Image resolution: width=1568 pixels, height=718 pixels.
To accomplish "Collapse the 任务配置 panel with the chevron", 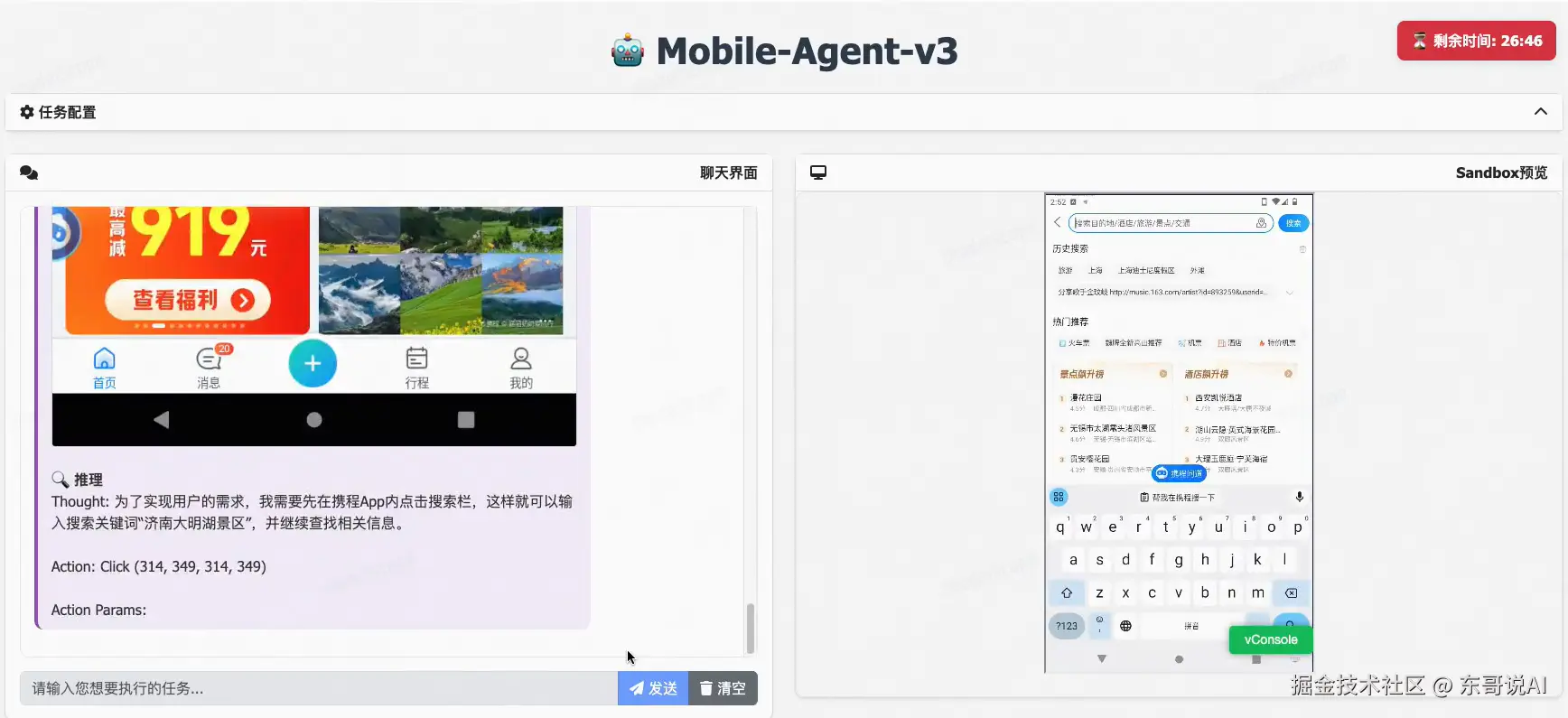I will click(1540, 112).
